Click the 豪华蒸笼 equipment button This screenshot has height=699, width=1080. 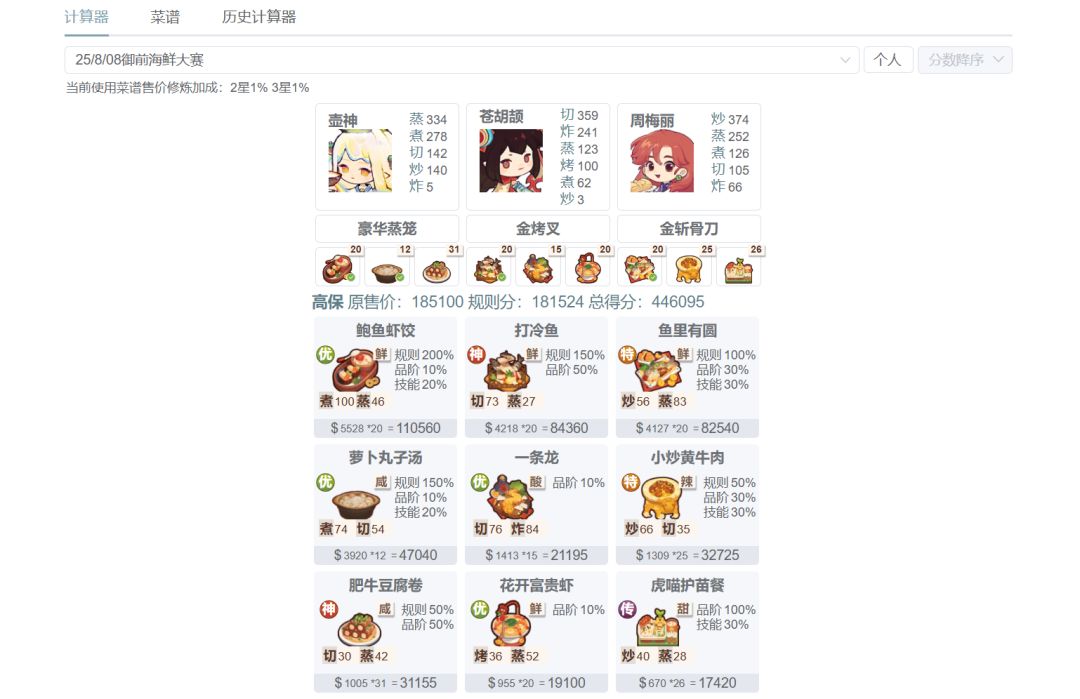click(x=386, y=229)
